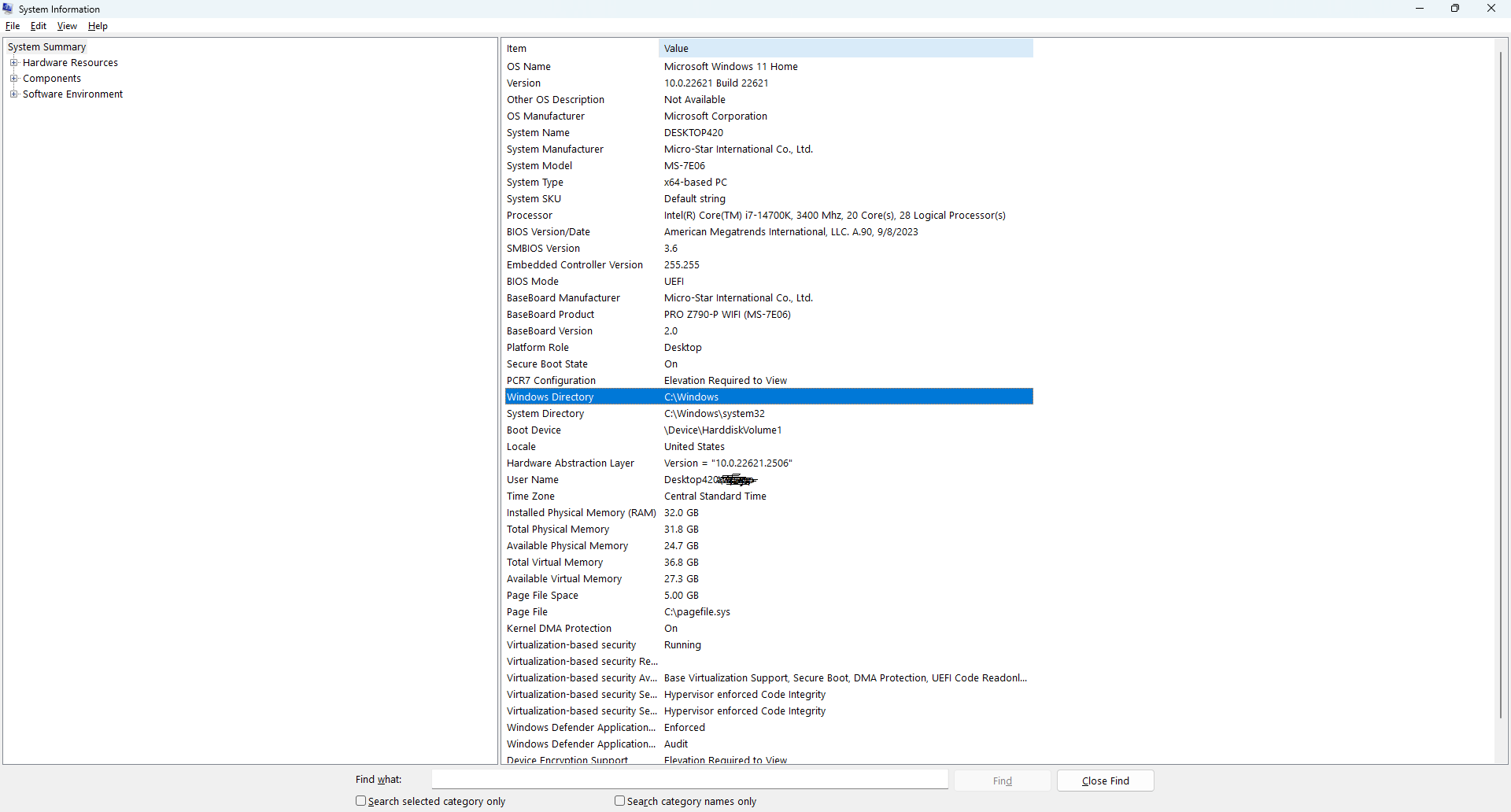Select the Available Physical Memory row
This screenshot has height=812, width=1511.
(769, 546)
